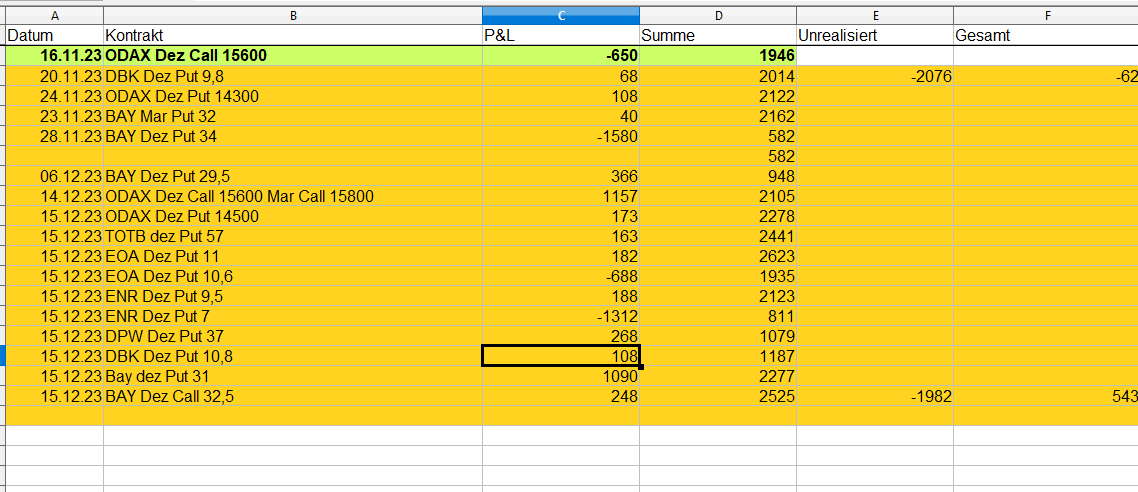
Task: Select the BAY Mar Put 32 cell
Action: pos(293,116)
